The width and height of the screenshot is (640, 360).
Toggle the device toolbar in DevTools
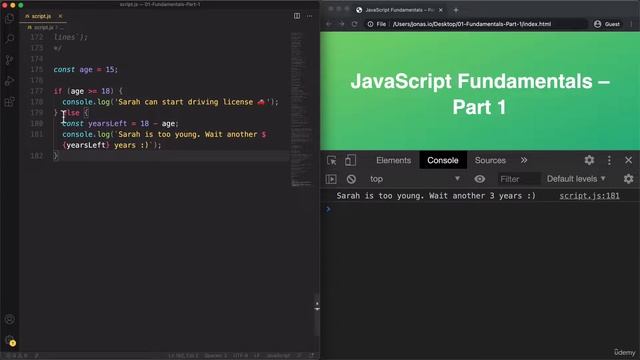click(x=350, y=160)
